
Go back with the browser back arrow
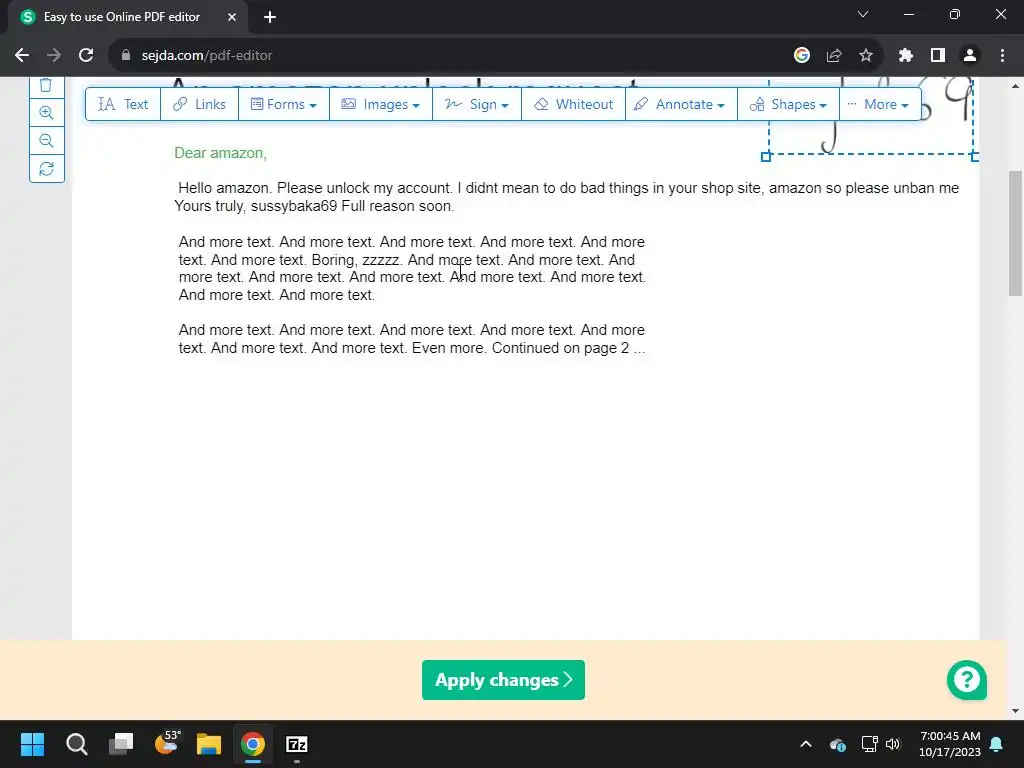point(22,56)
